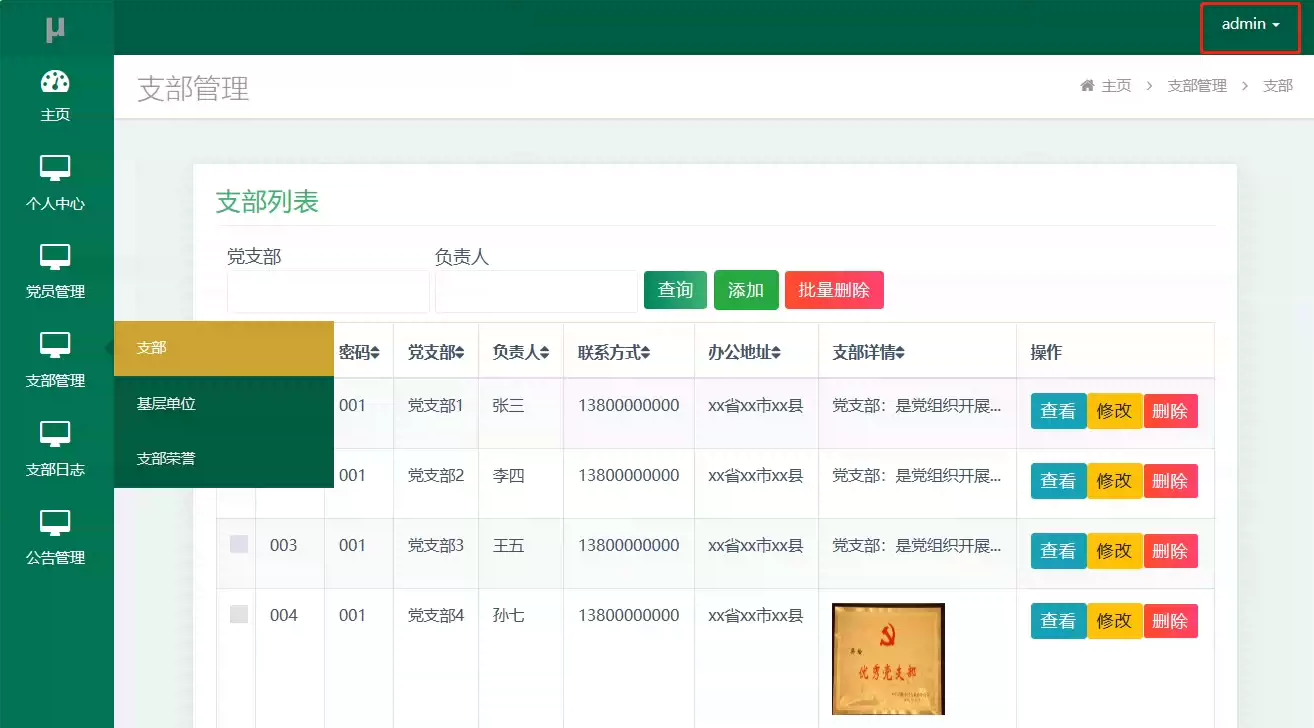This screenshot has height=728, width=1314.
Task: Select 支部 in the flyout submenu
Action: tap(224, 348)
